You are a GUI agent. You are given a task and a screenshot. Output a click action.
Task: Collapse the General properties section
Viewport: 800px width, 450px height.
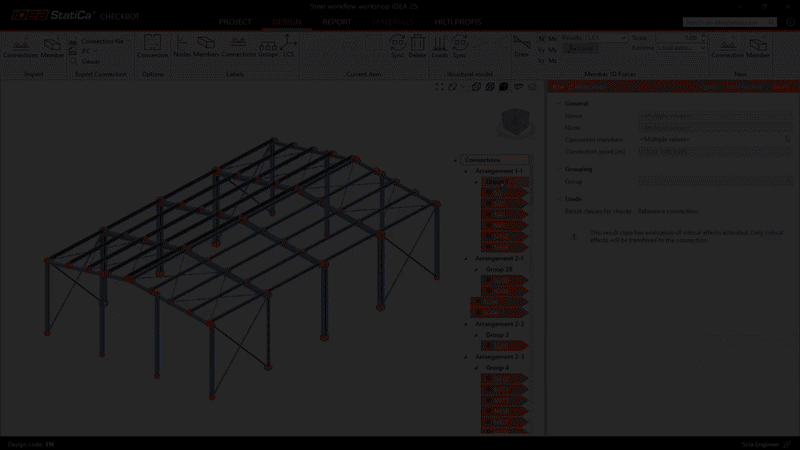(x=559, y=104)
